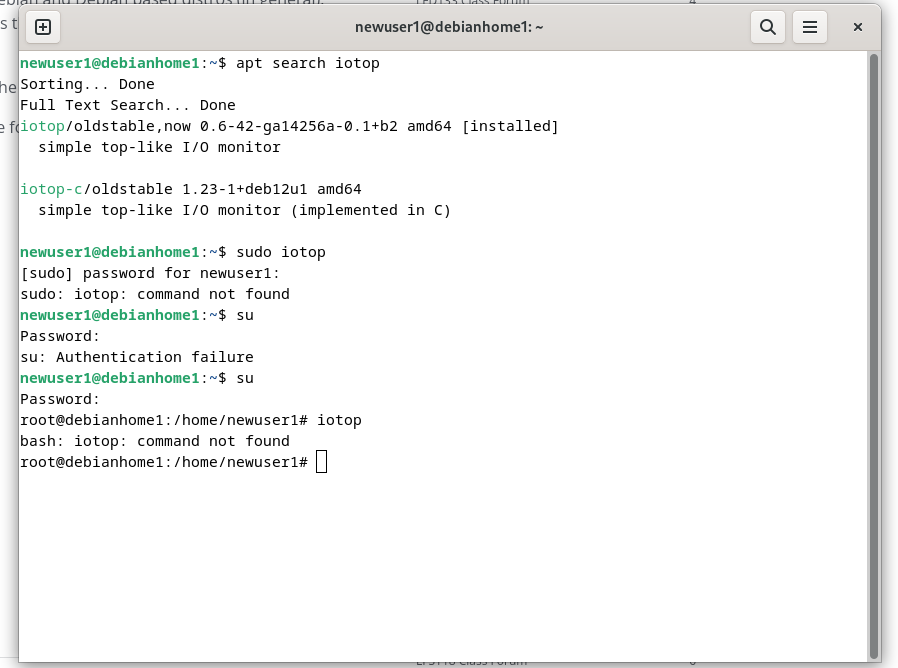The image size is (898, 668).
Task: Click 'sudo: iotop: command not found' line
Action: point(155,294)
